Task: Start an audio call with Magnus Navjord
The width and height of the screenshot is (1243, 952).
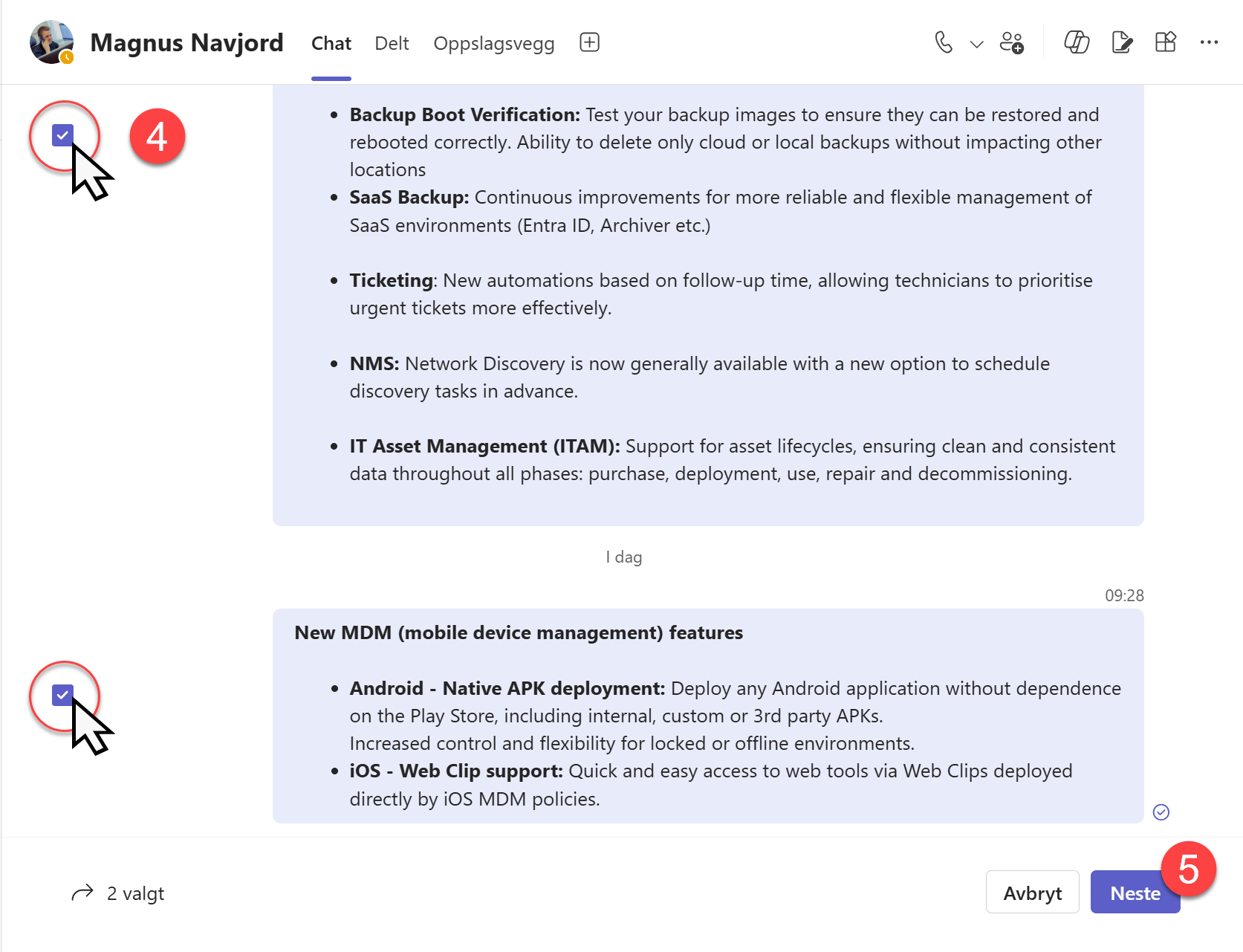Action: click(x=944, y=43)
